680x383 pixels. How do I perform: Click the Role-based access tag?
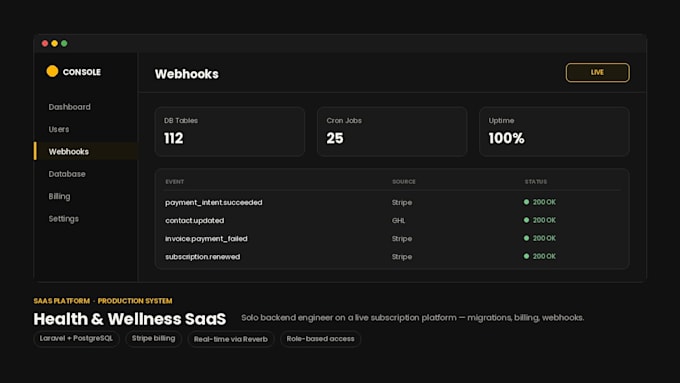[320, 339]
